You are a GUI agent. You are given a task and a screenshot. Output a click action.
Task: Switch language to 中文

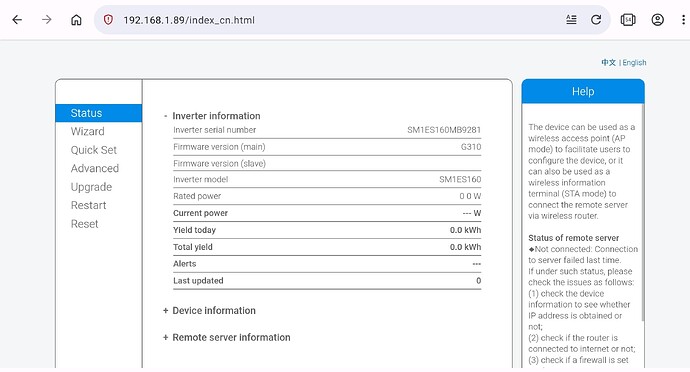[x=609, y=63]
